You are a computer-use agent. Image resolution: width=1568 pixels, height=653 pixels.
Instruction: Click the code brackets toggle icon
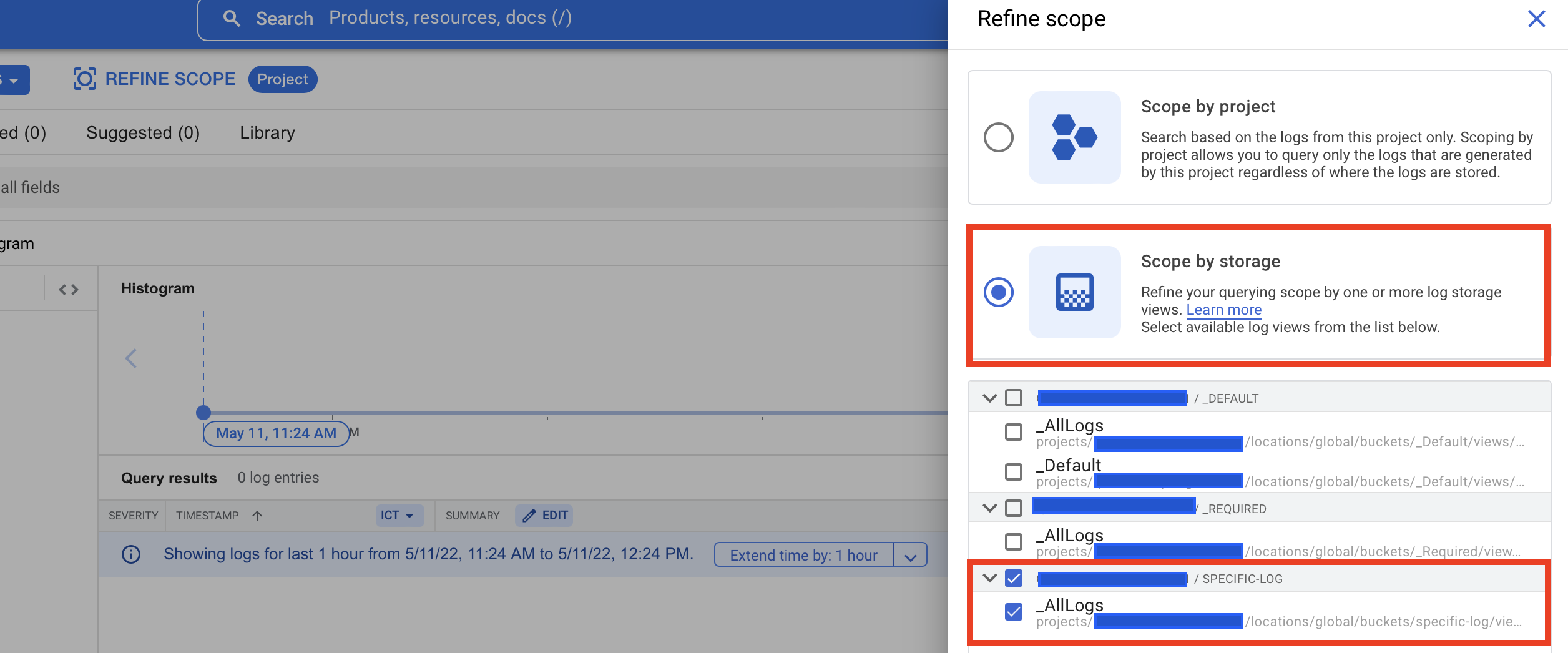click(69, 289)
